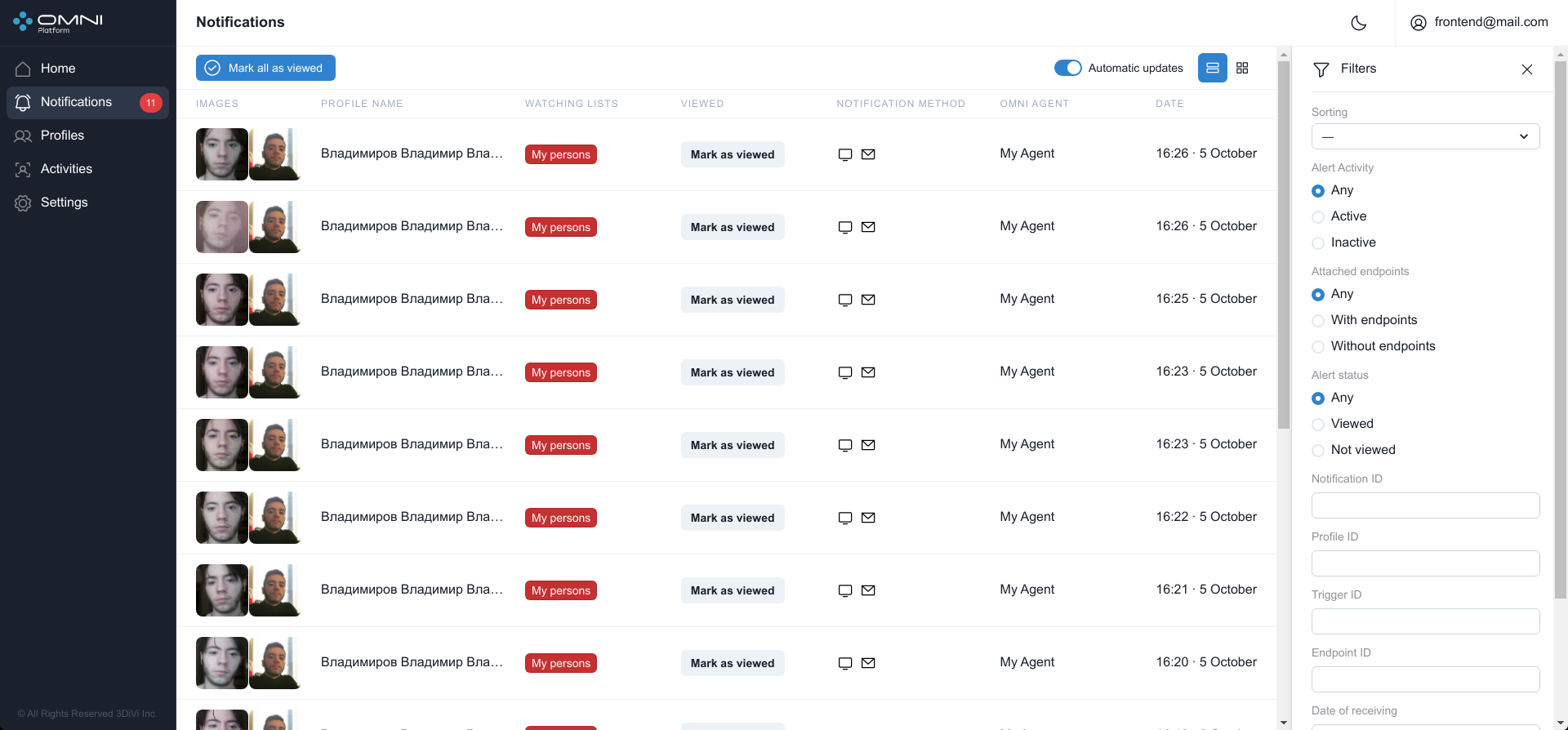Mark the 16:25 notification as viewed
The width and height of the screenshot is (1568, 730).
(x=732, y=300)
